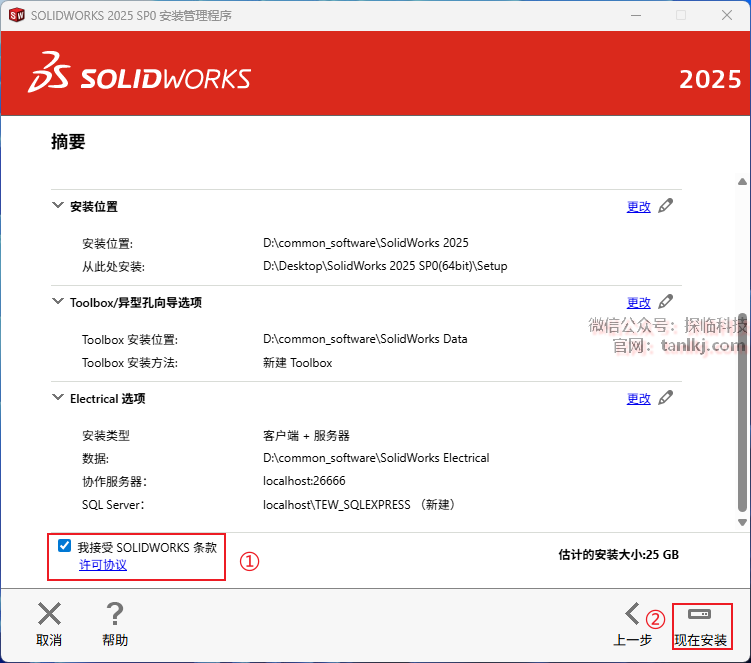Image resolution: width=751 pixels, height=663 pixels.
Task: Click the scrollbar down arrow
Action: [x=742, y=522]
